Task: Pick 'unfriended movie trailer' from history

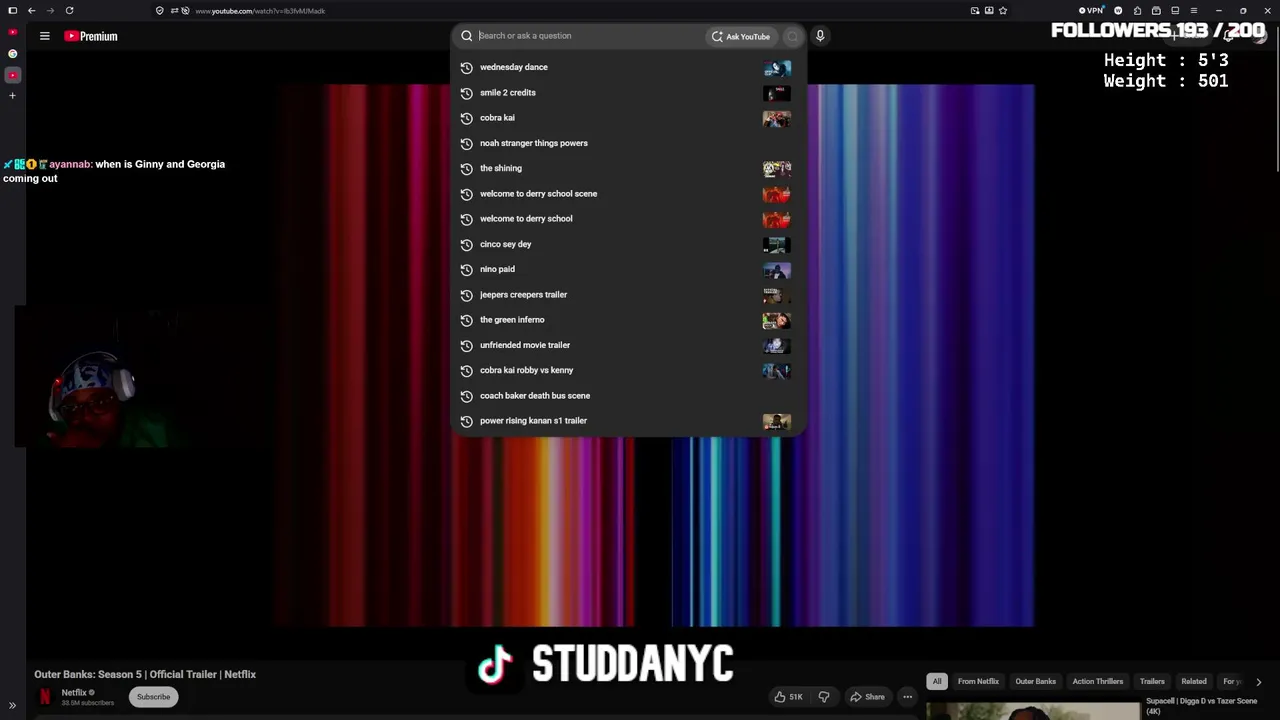Action: tap(628, 345)
